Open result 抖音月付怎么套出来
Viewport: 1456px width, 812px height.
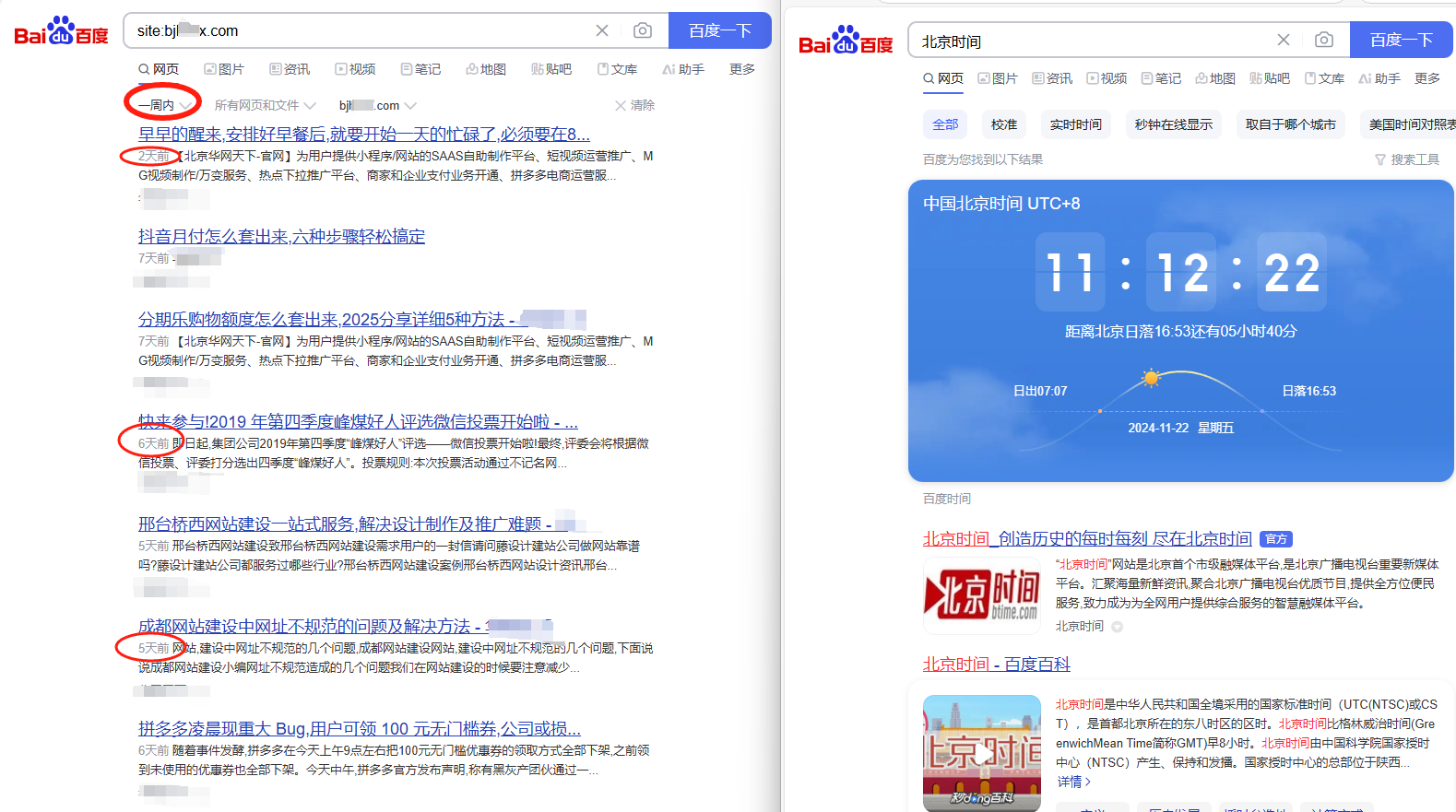coord(281,237)
